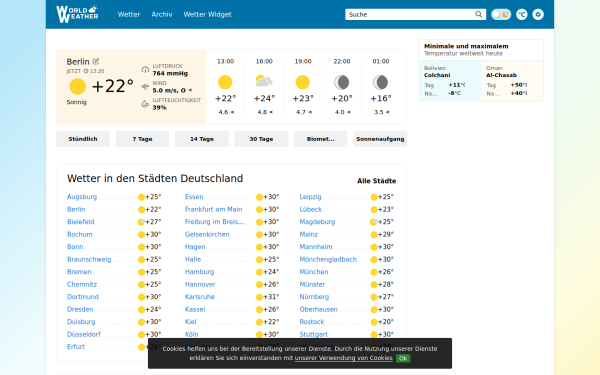The height and width of the screenshot is (375, 600).
Task: Open weather for Freiburg im Breis...
Action: pos(214,222)
